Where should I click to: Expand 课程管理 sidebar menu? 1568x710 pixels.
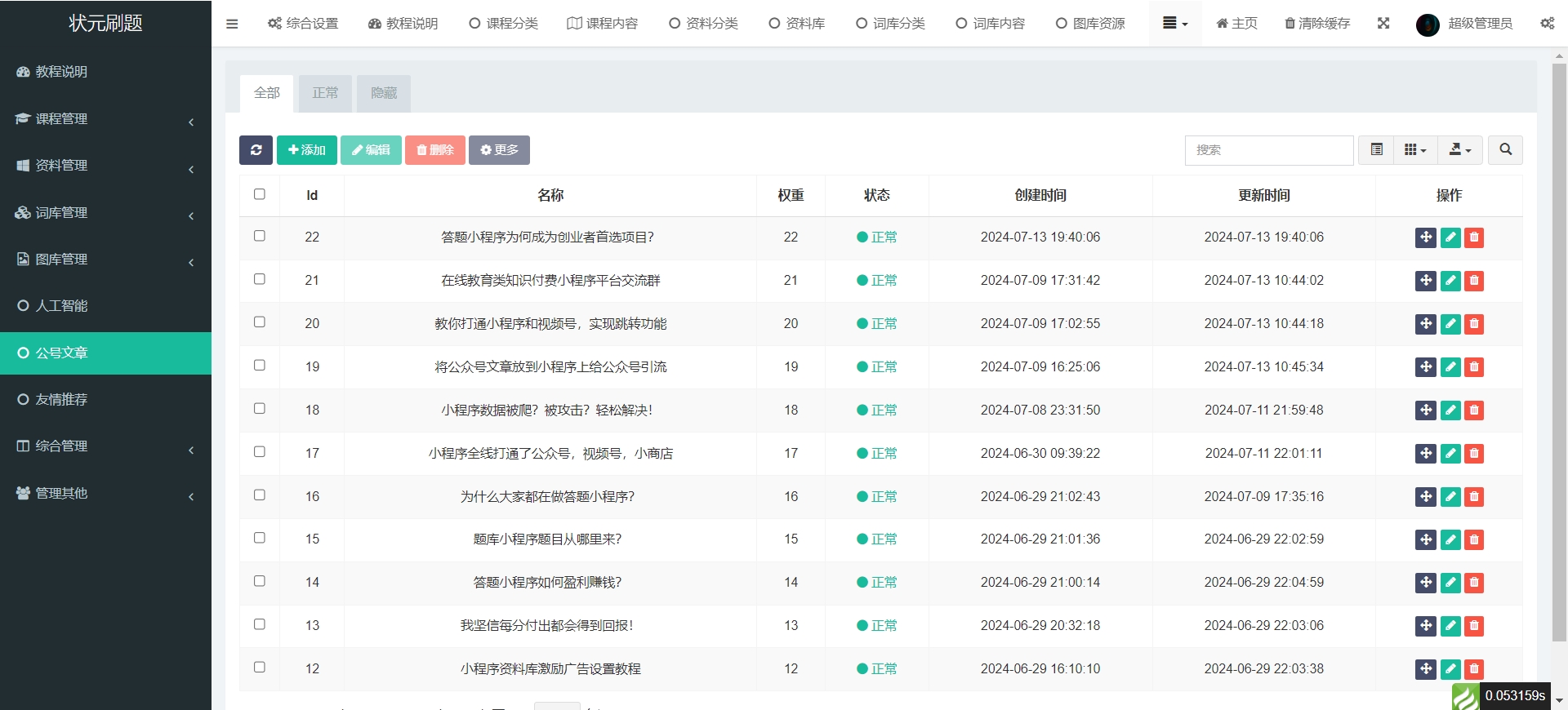click(x=105, y=119)
